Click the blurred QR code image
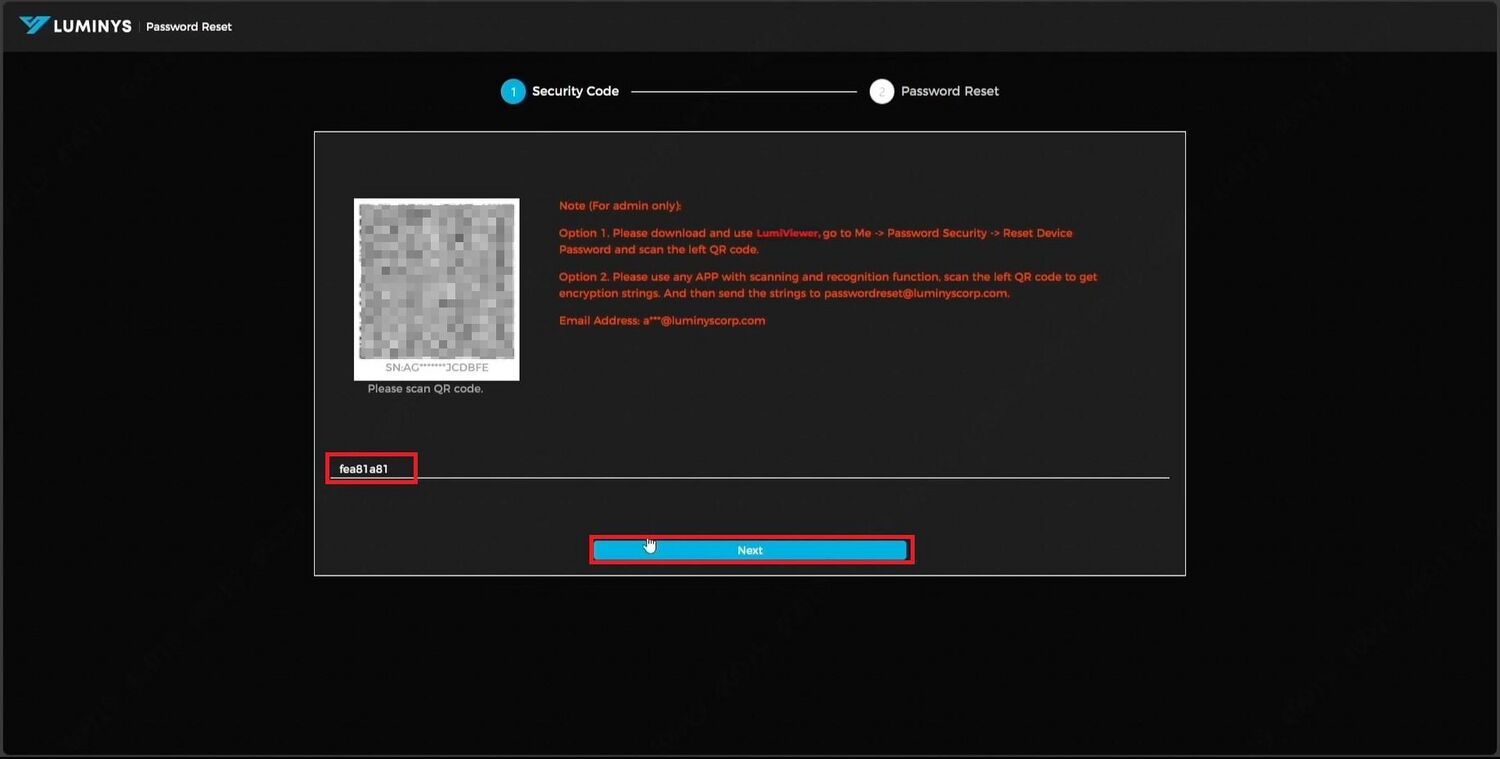The height and width of the screenshot is (759, 1500). click(x=436, y=281)
